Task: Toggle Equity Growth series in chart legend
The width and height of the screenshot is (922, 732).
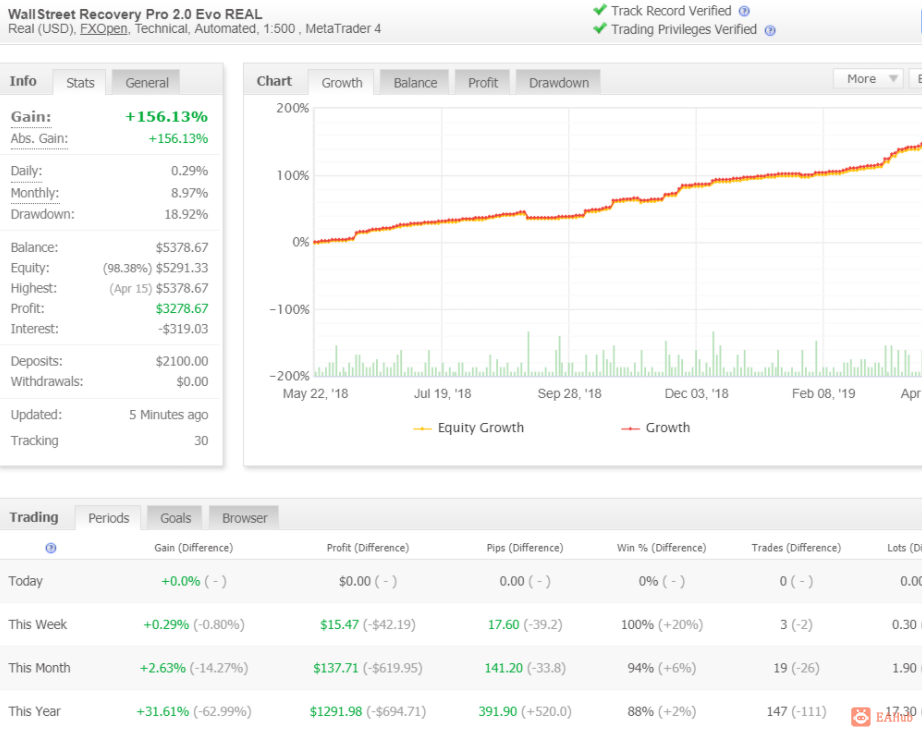Action: 469,428
